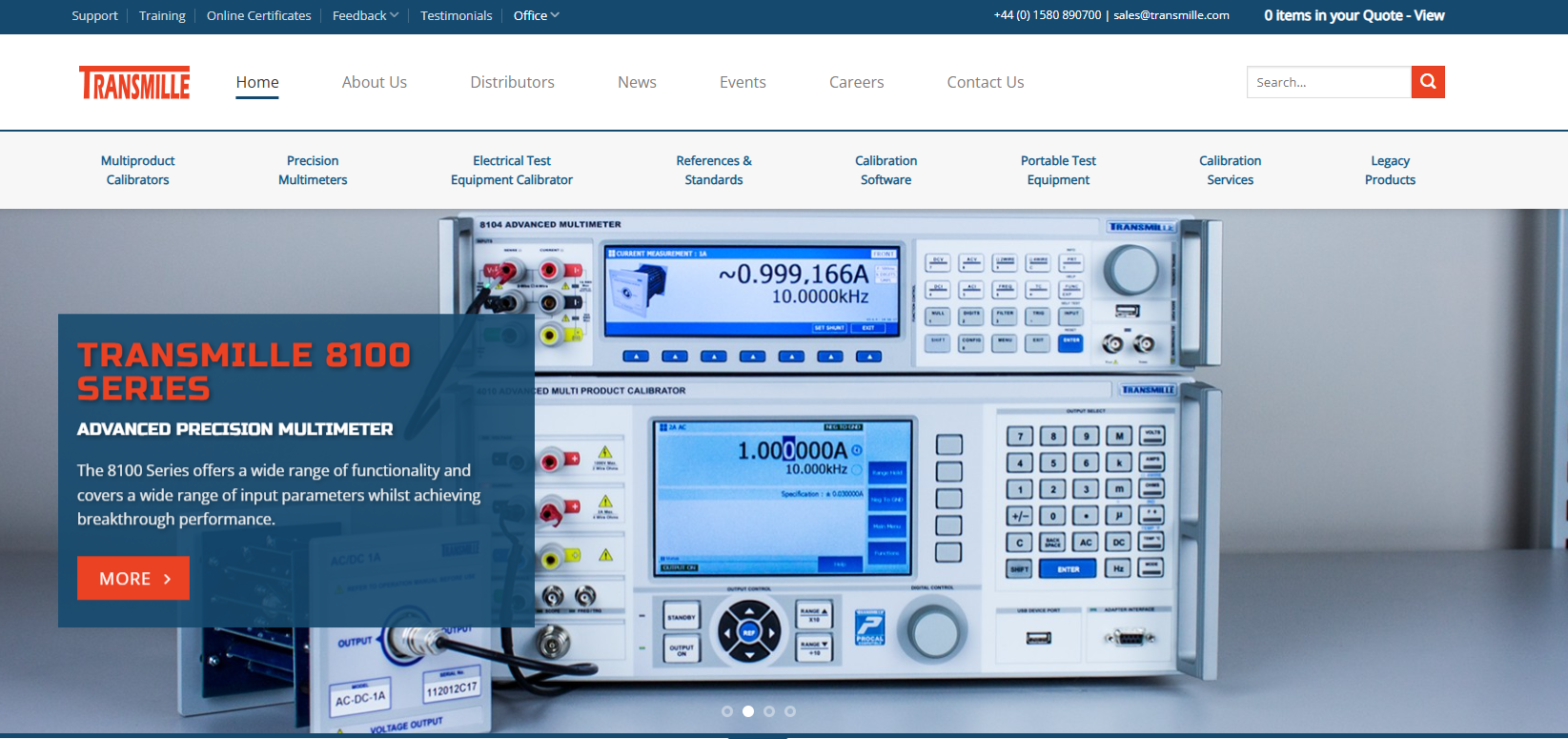Open the Training link
1568x739 pixels.
click(162, 15)
